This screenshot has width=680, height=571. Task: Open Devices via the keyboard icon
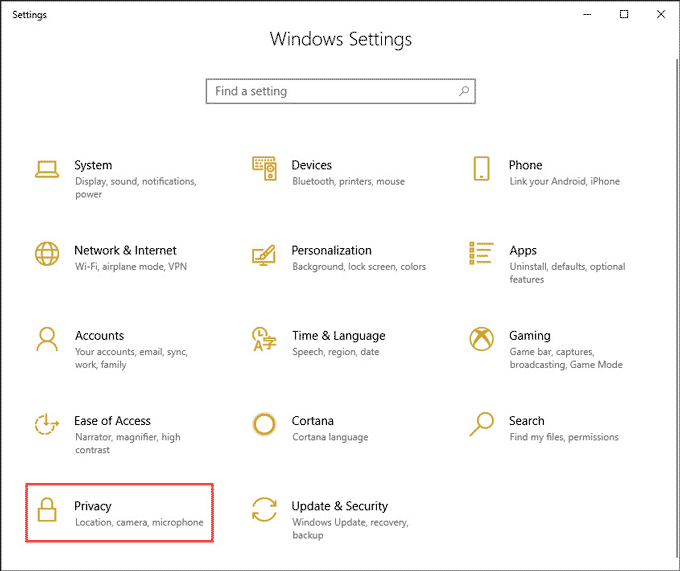point(264,169)
